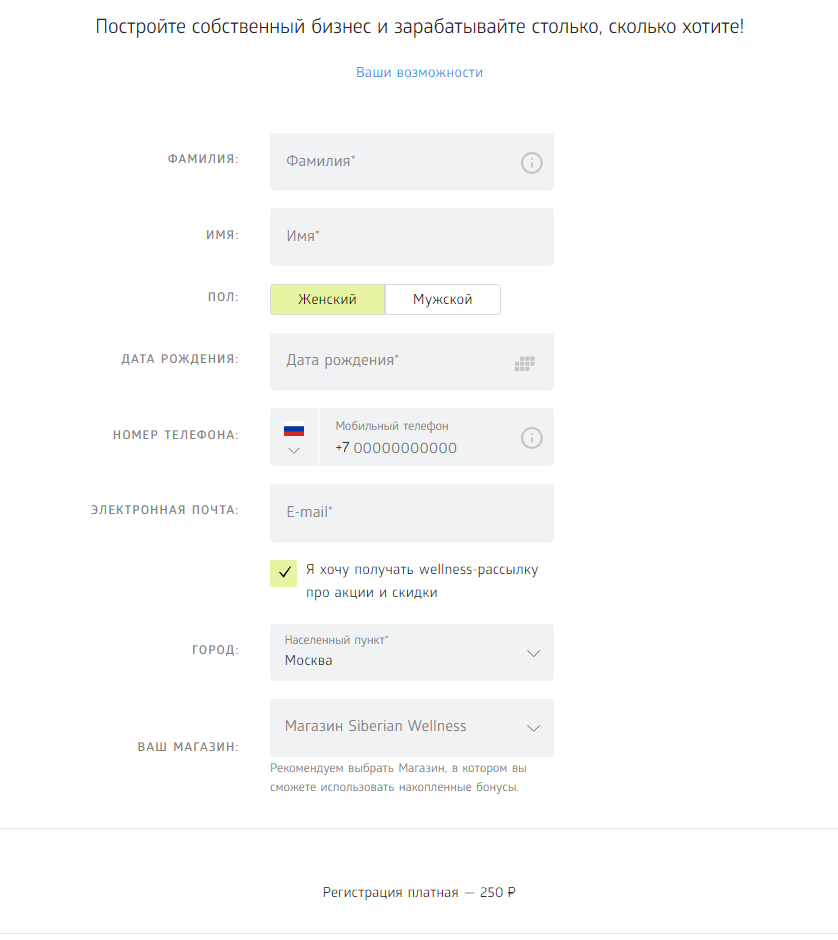
Task: Expand the country code chevron under the flag
Action: coord(294,451)
